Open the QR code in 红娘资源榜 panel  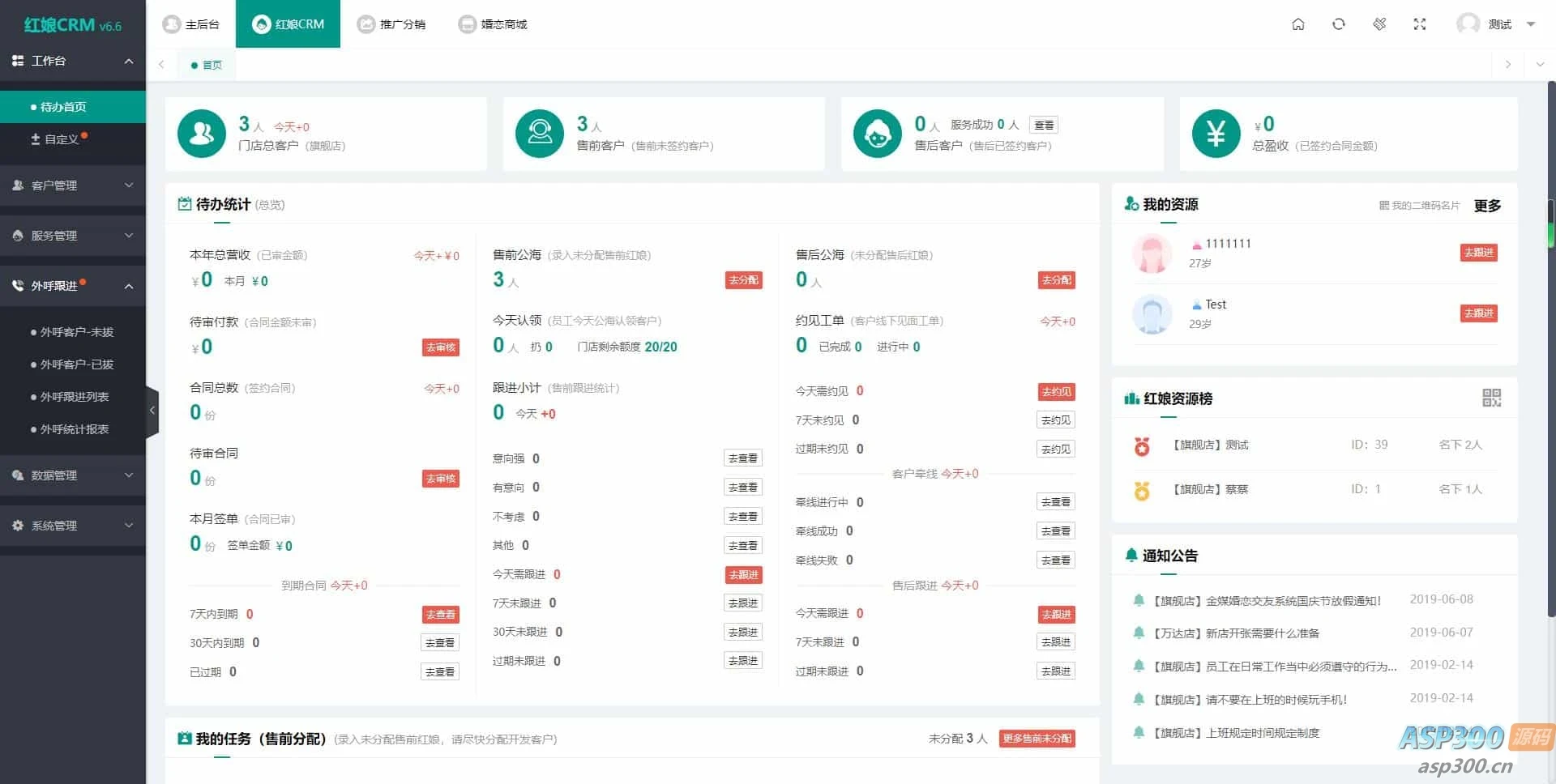tap(1491, 398)
